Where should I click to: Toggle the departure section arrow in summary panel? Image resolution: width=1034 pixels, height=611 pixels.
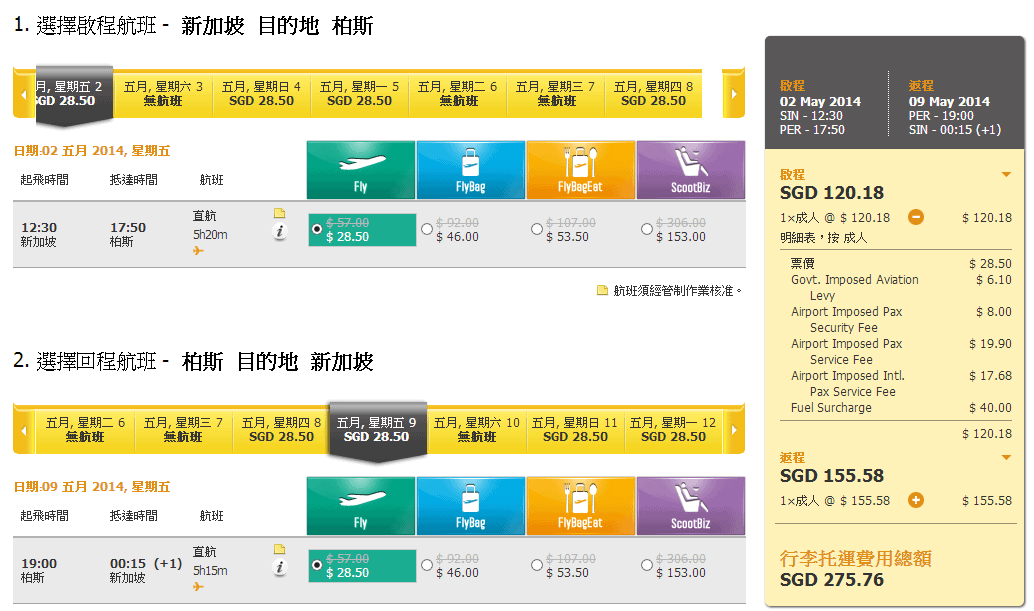1005,176
